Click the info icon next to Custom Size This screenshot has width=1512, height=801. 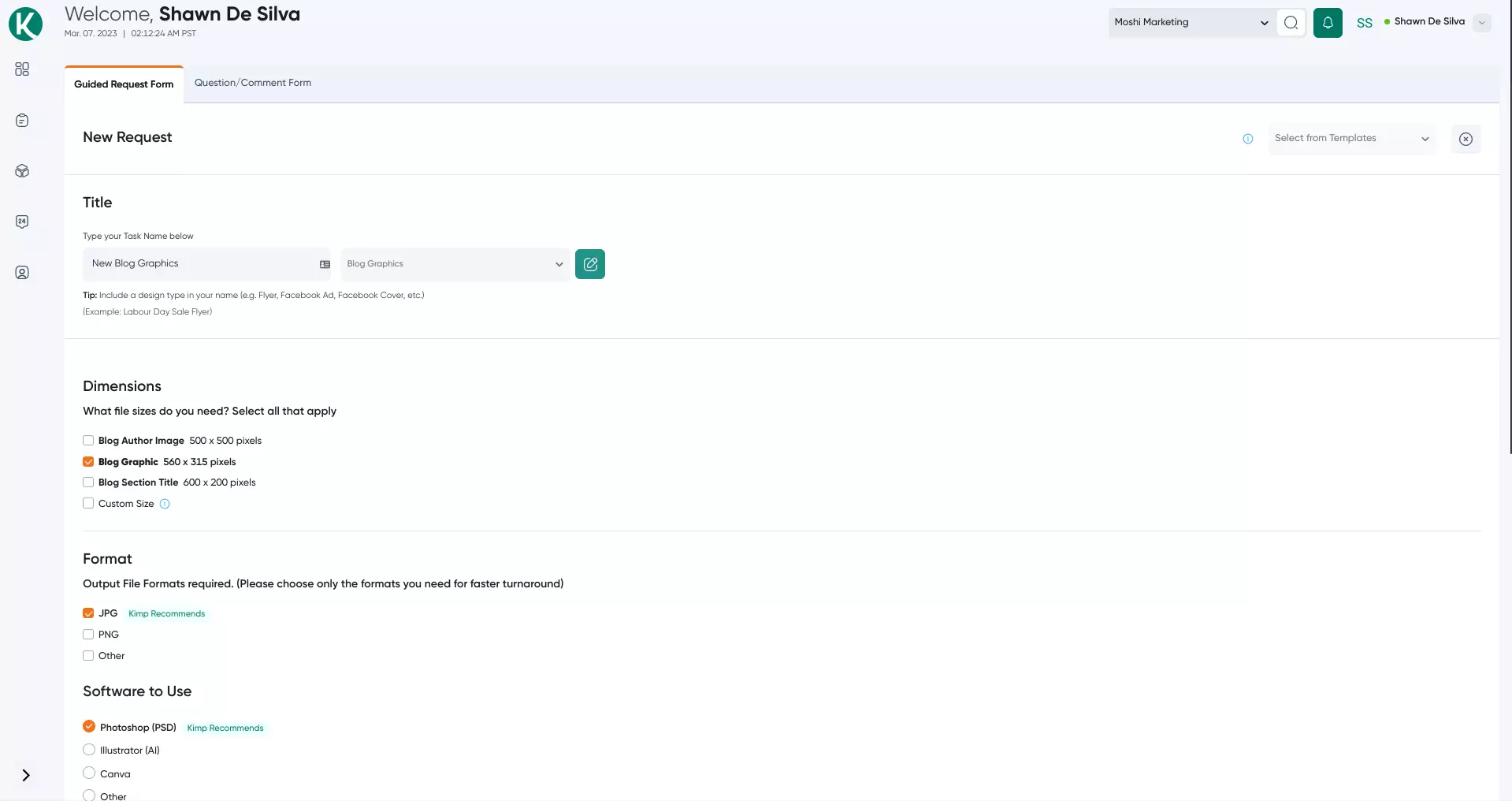(x=165, y=504)
